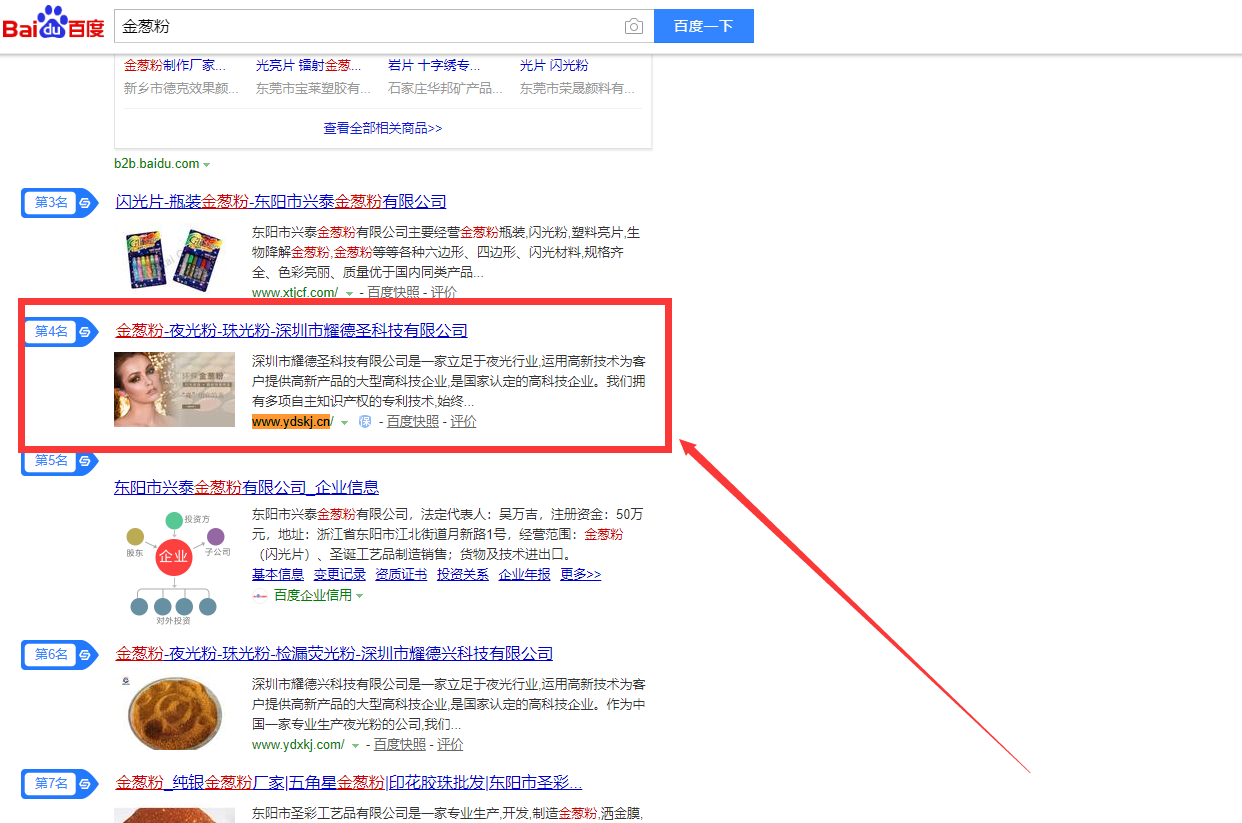Click glitter tubes thumbnail of 第3名 result

point(174,259)
